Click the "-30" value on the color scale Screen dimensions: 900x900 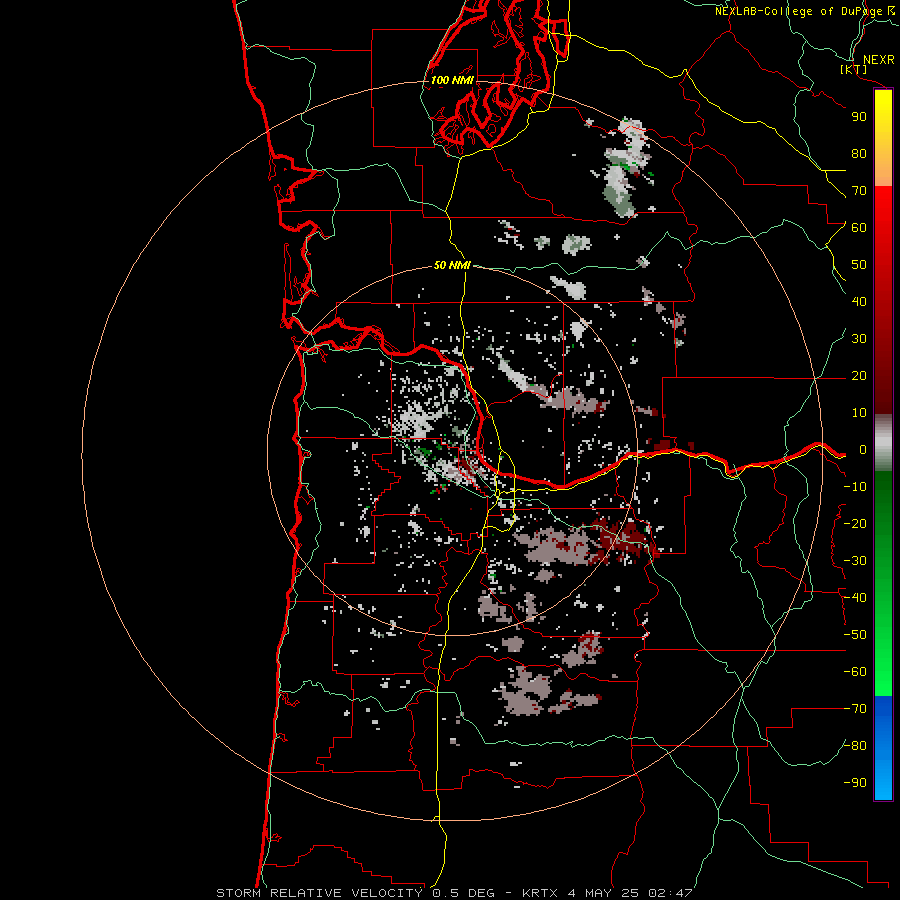855,561
